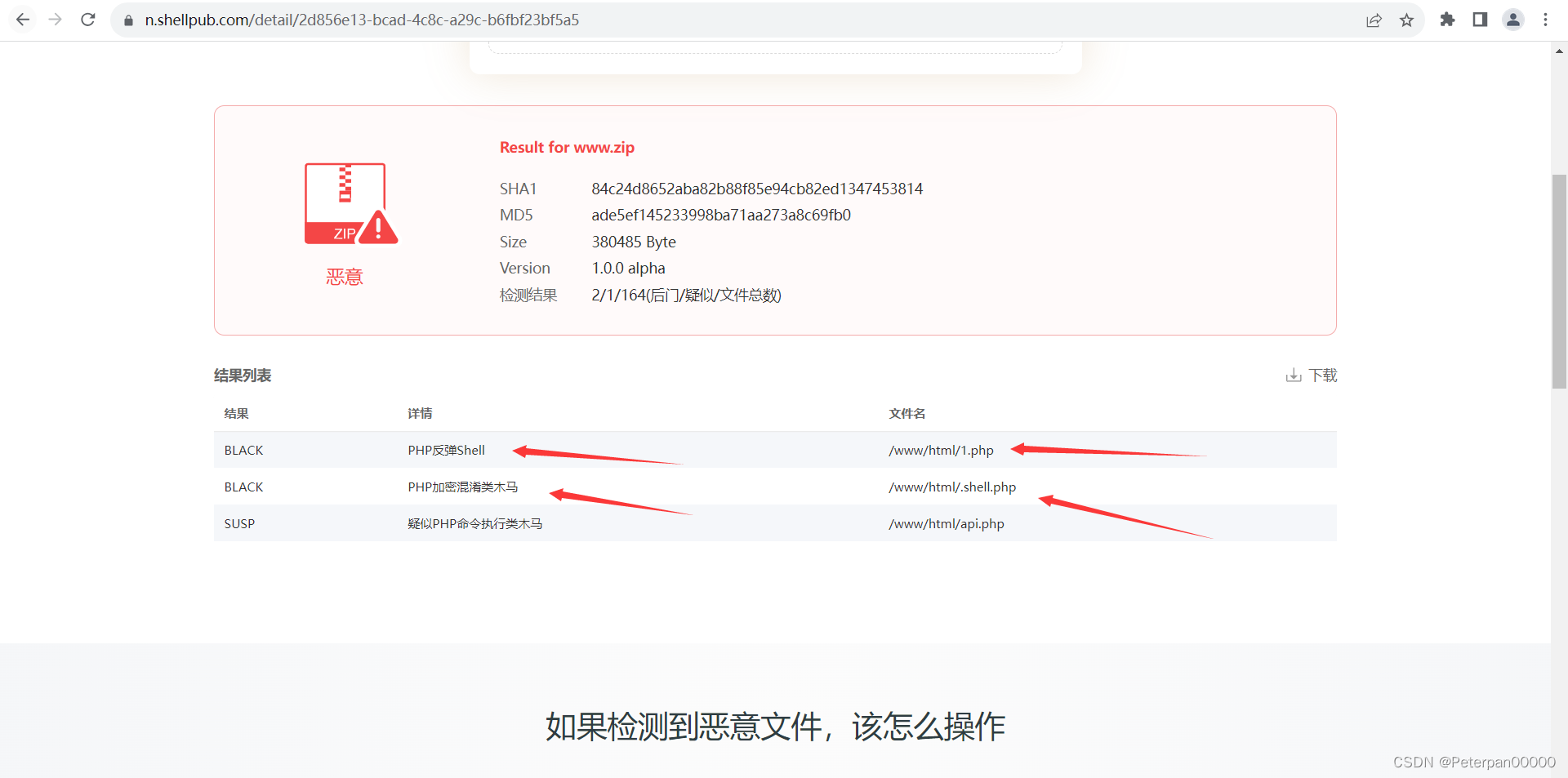Click the Result for www.zip heading

point(567,147)
